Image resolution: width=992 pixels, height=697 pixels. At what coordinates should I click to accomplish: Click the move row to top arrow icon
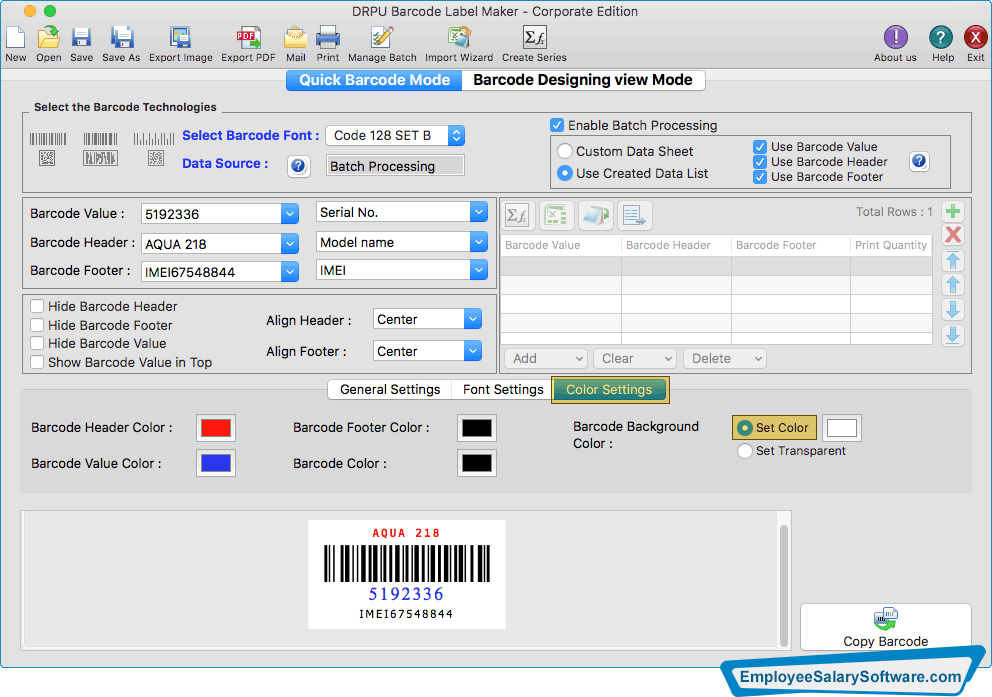[x=953, y=260]
